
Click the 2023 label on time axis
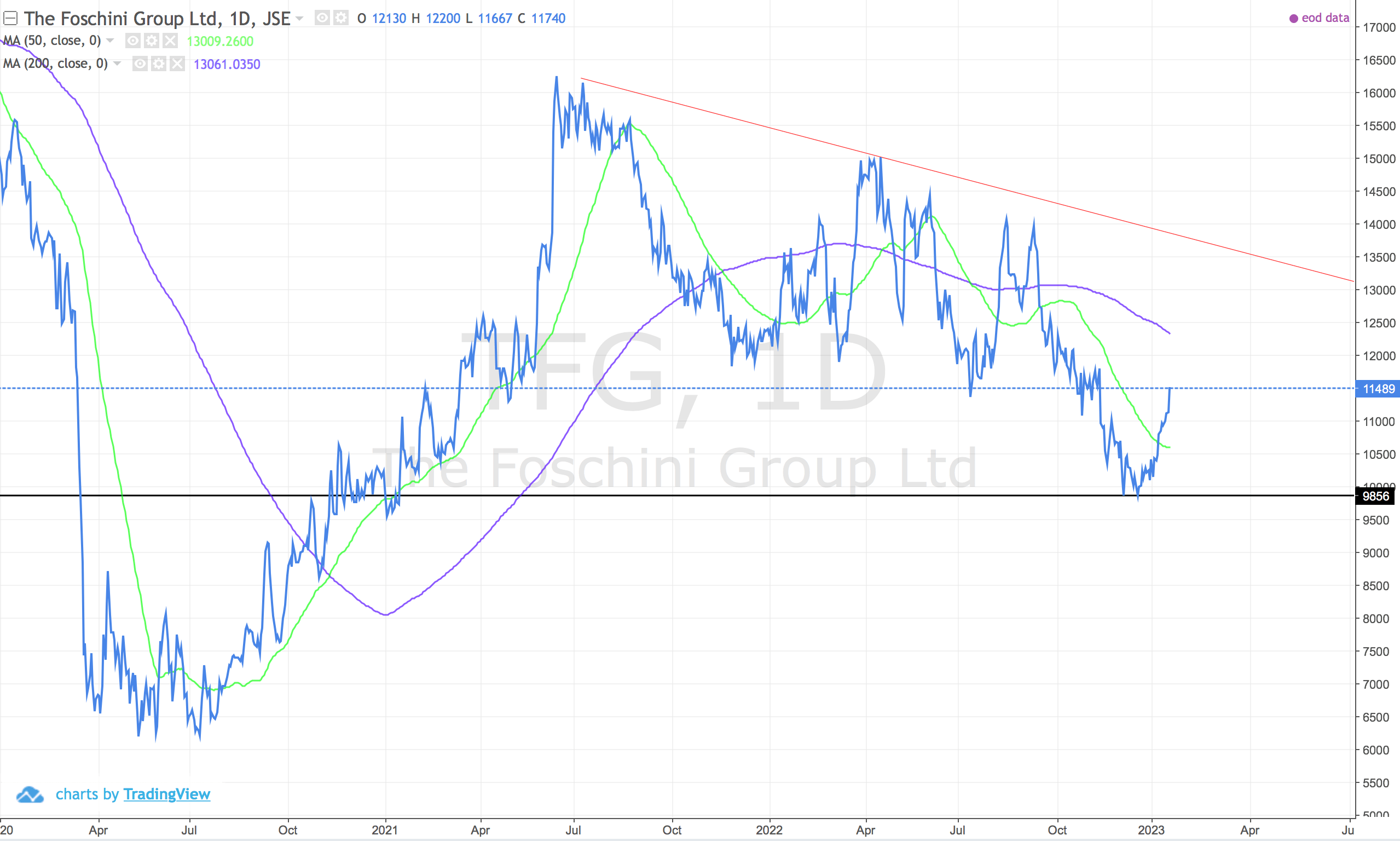pyautogui.click(x=1151, y=830)
